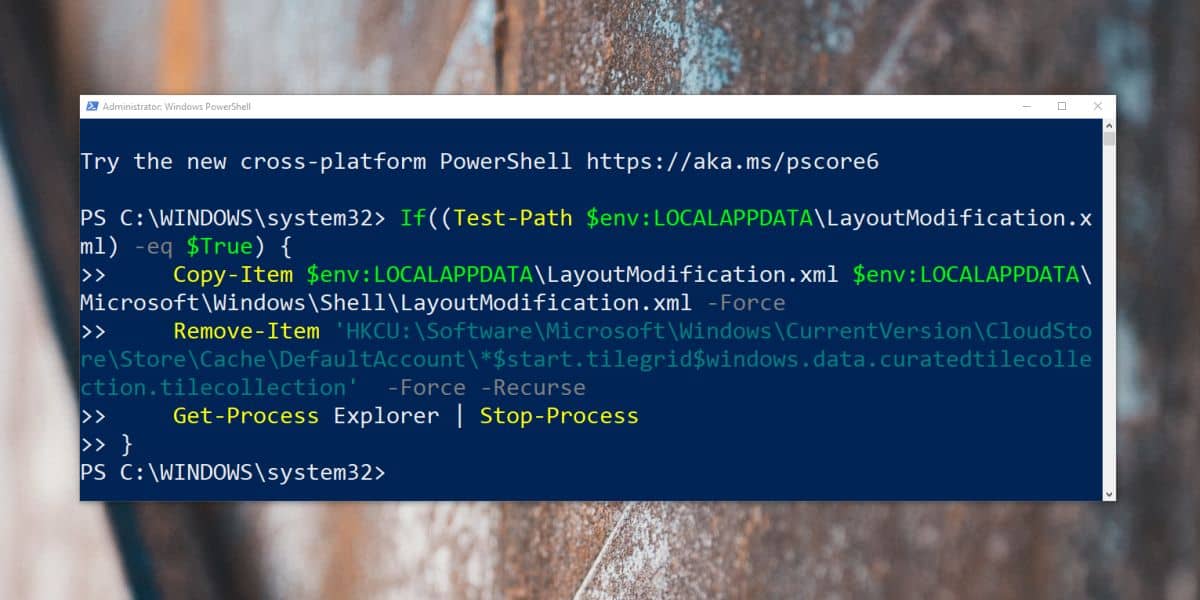The image size is (1200, 600).
Task: Click the 'Stop-Process' command text
Action: [559, 415]
